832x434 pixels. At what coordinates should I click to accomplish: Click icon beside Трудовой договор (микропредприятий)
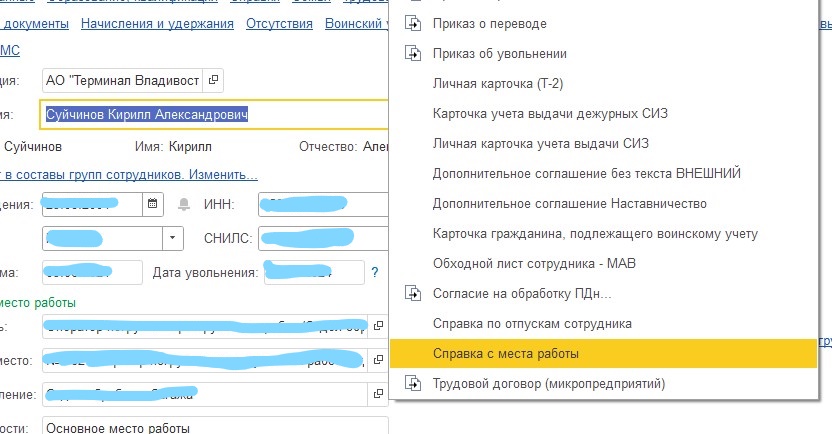pos(412,383)
